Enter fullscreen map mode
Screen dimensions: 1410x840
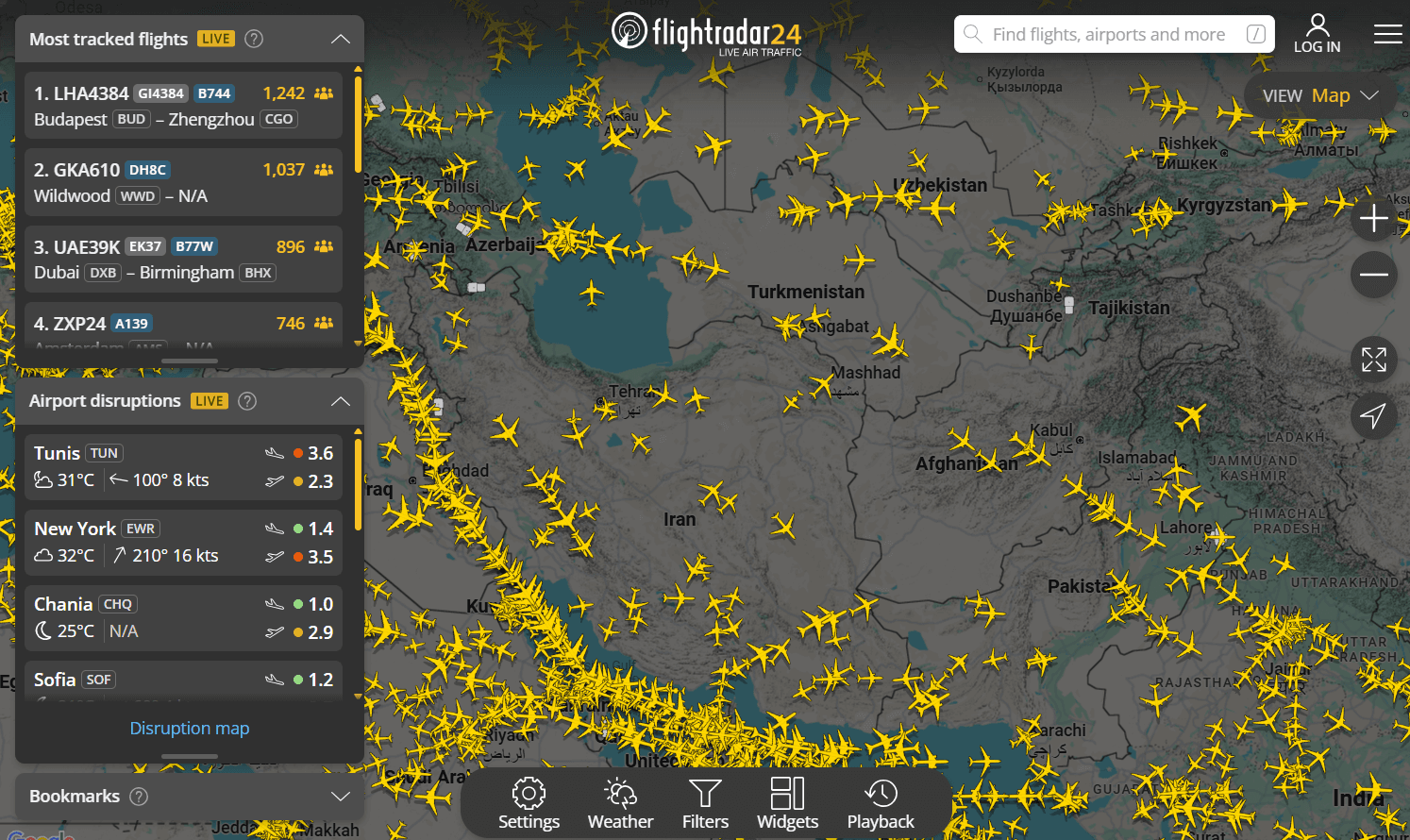tap(1374, 360)
